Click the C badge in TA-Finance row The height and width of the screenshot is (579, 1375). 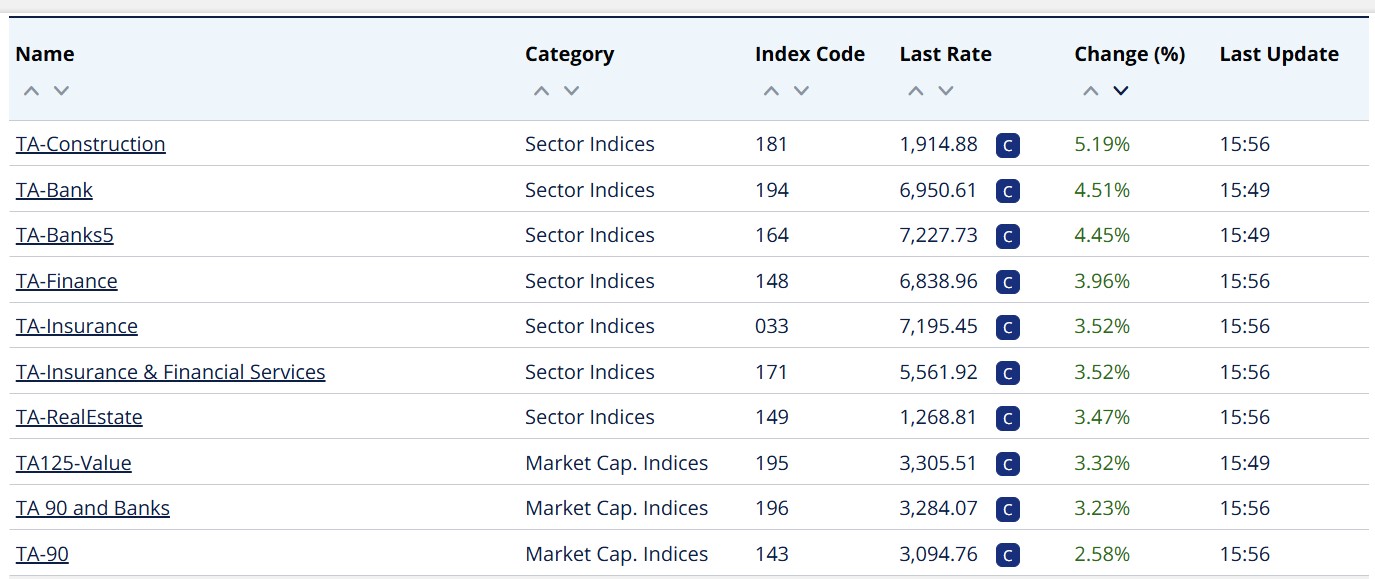point(1008,282)
